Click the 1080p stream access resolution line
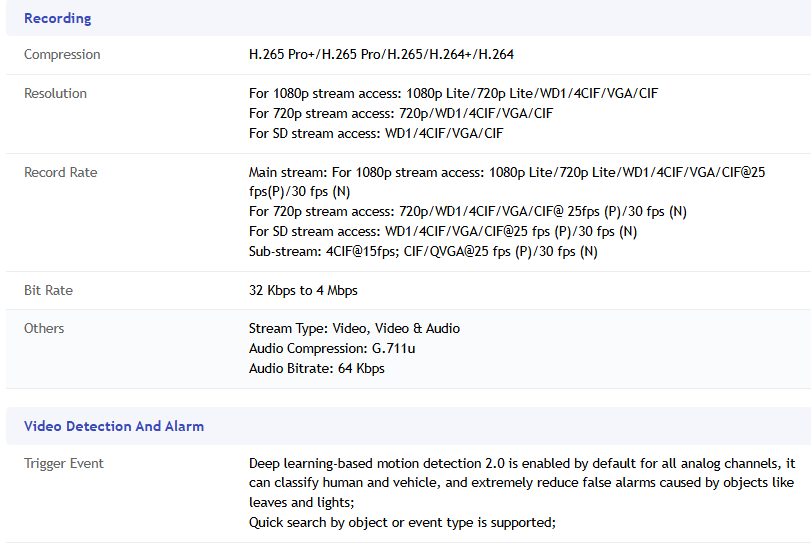811x543 pixels. [x=453, y=93]
